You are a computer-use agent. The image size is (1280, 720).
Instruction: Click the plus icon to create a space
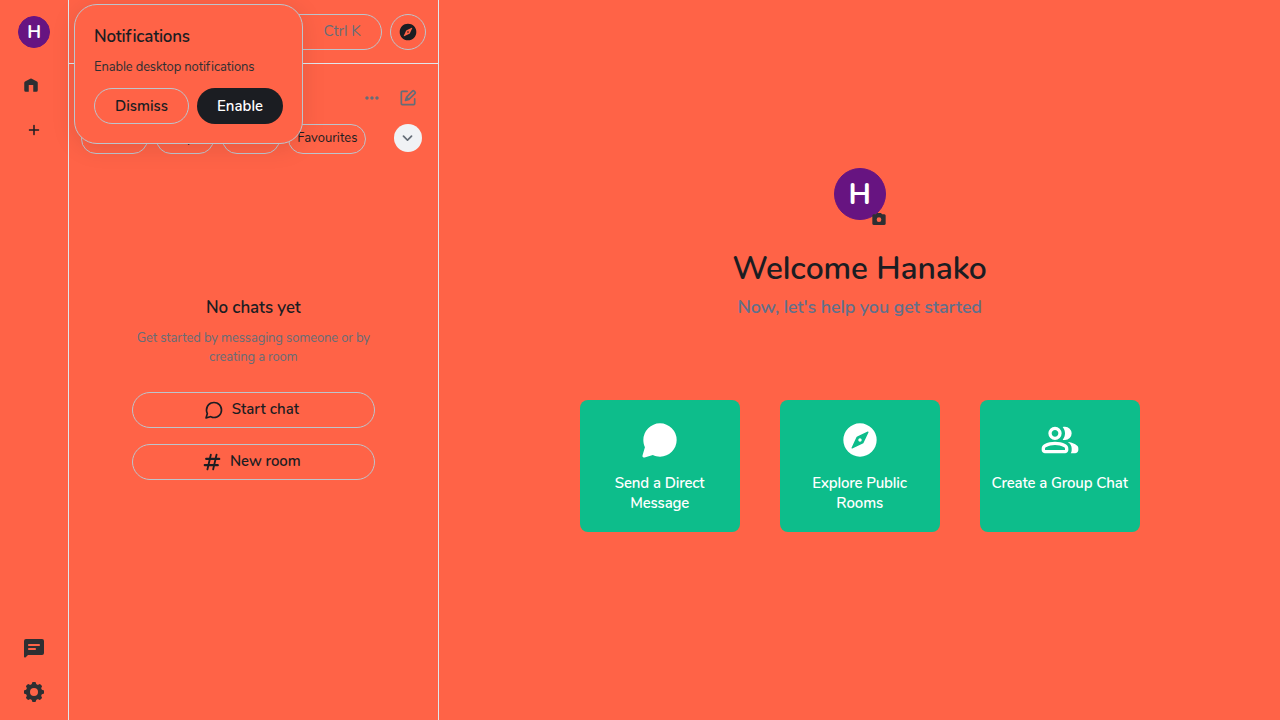34,130
